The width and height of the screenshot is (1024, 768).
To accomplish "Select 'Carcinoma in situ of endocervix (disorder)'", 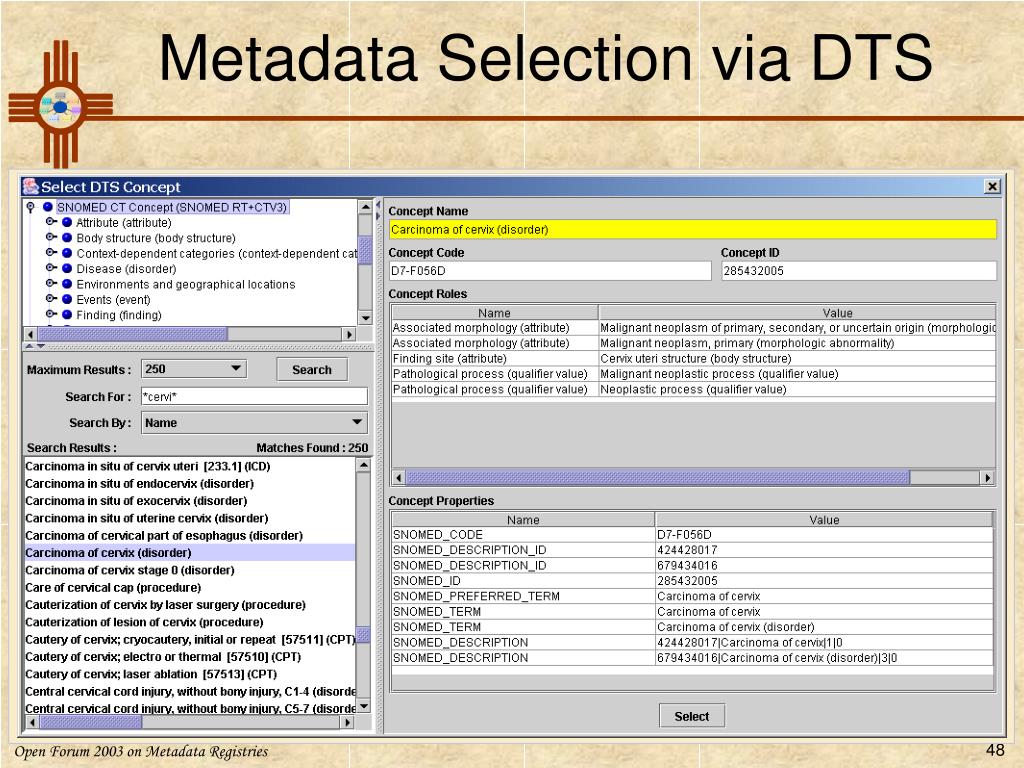I will (140, 483).
